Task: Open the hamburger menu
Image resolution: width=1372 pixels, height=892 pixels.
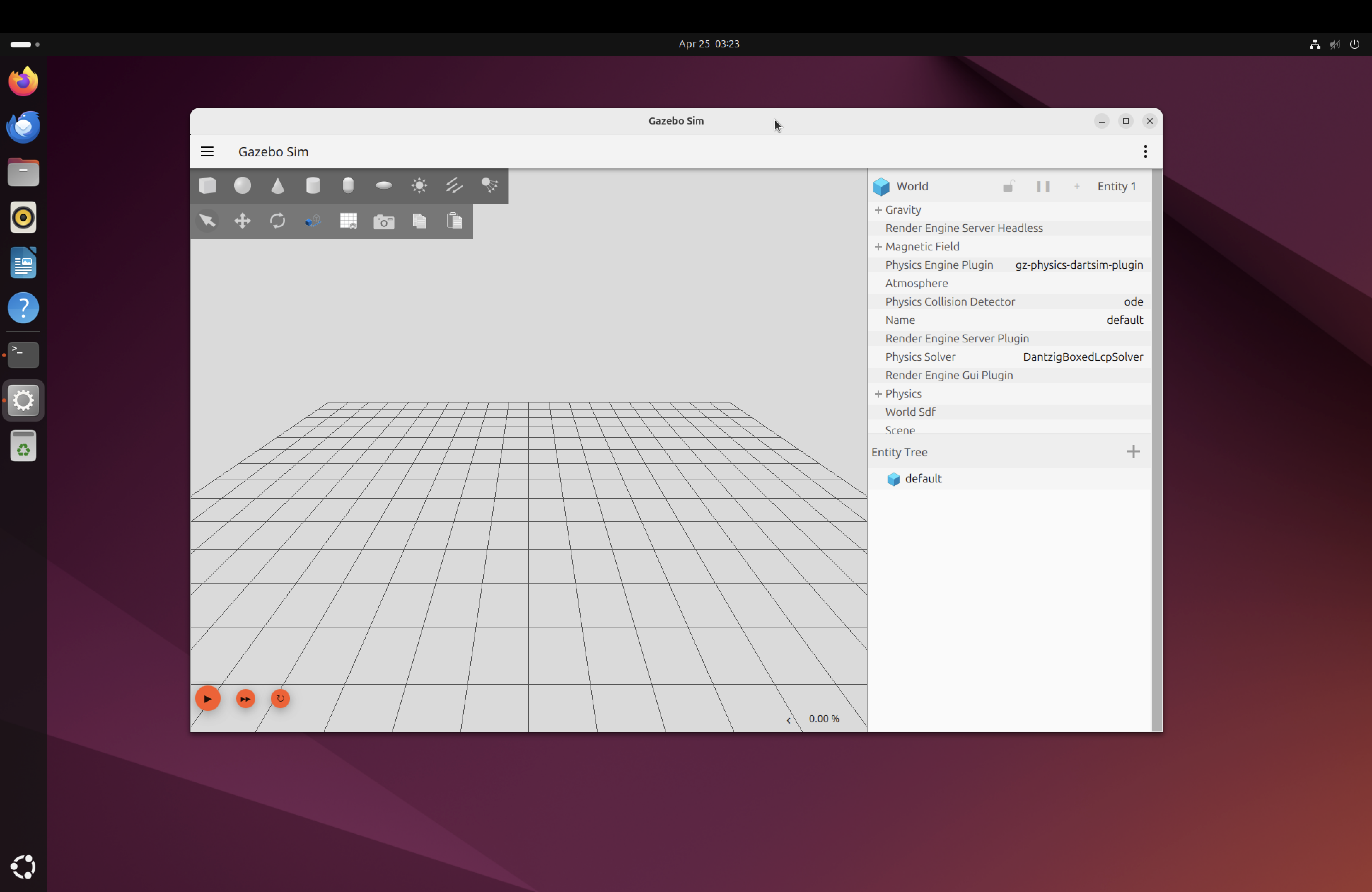Action: 207,152
